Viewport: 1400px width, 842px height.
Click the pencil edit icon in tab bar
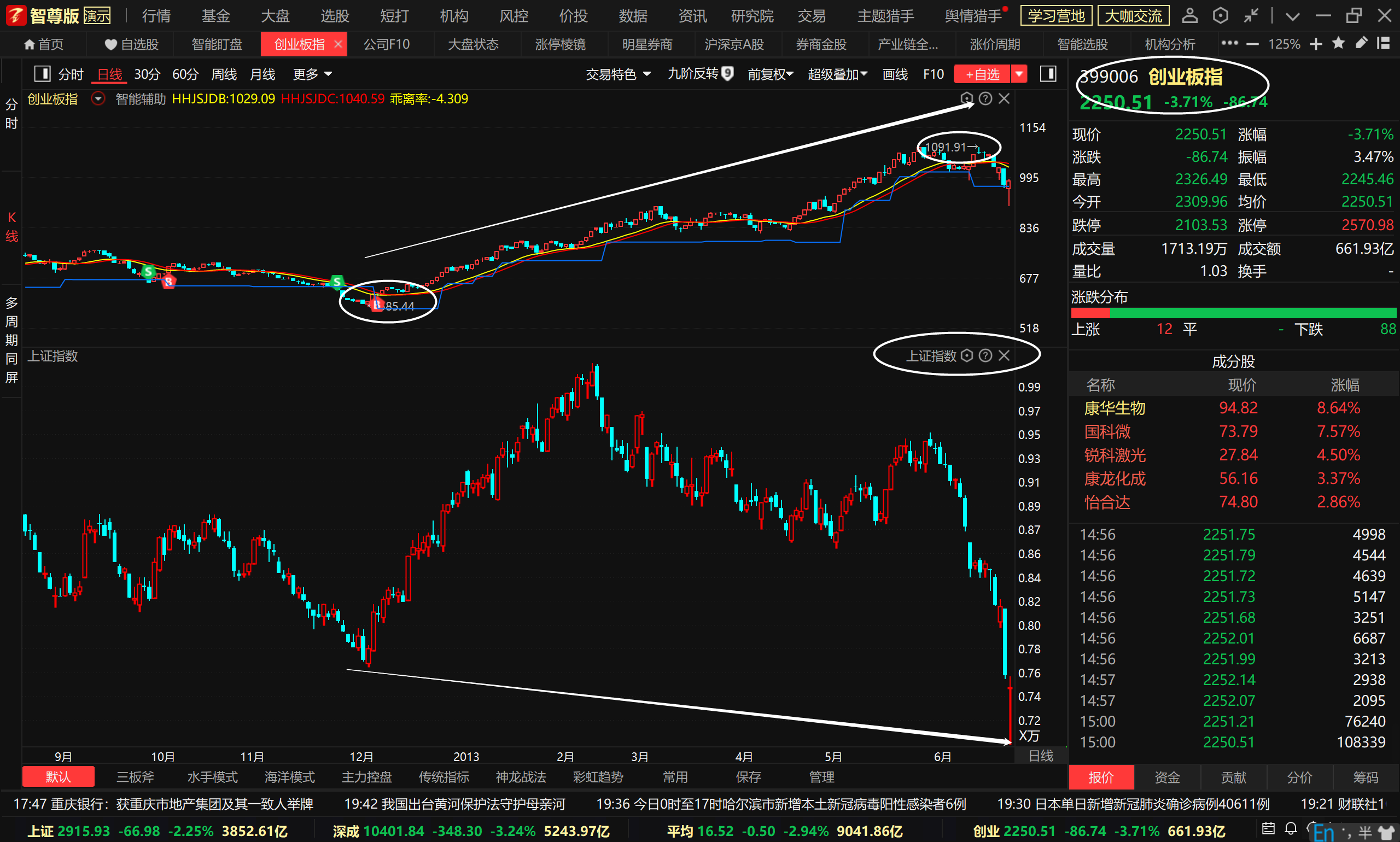coord(1361,43)
